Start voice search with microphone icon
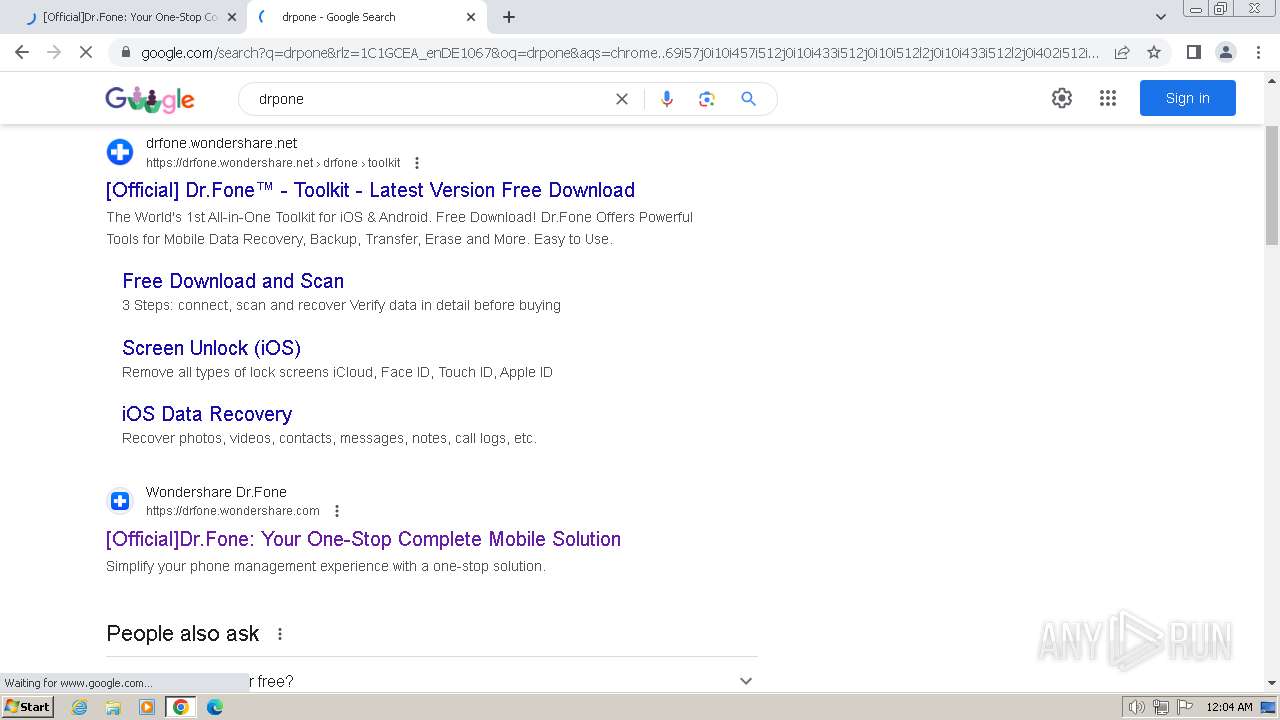This screenshot has width=1280, height=720. [x=667, y=99]
